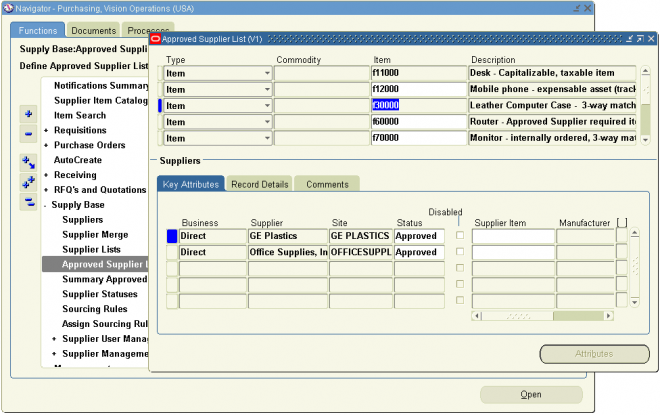Switch to the Functions tab in Navigator
Image resolution: width=660 pixels, height=415 pixels.
tap(37, 31)
